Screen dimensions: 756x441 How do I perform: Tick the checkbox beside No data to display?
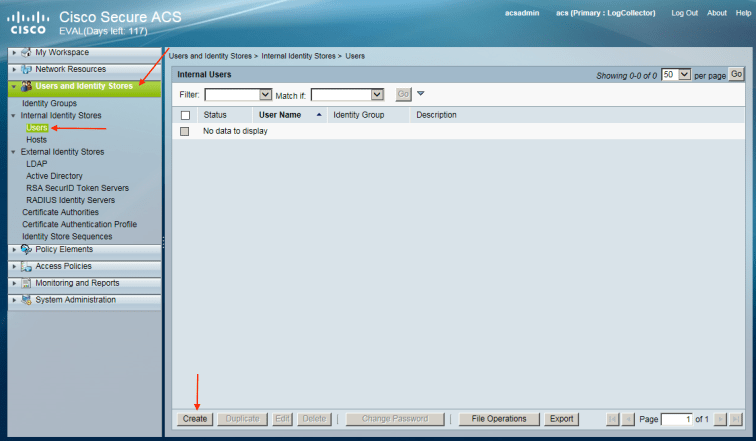click(x=185, y=131)
